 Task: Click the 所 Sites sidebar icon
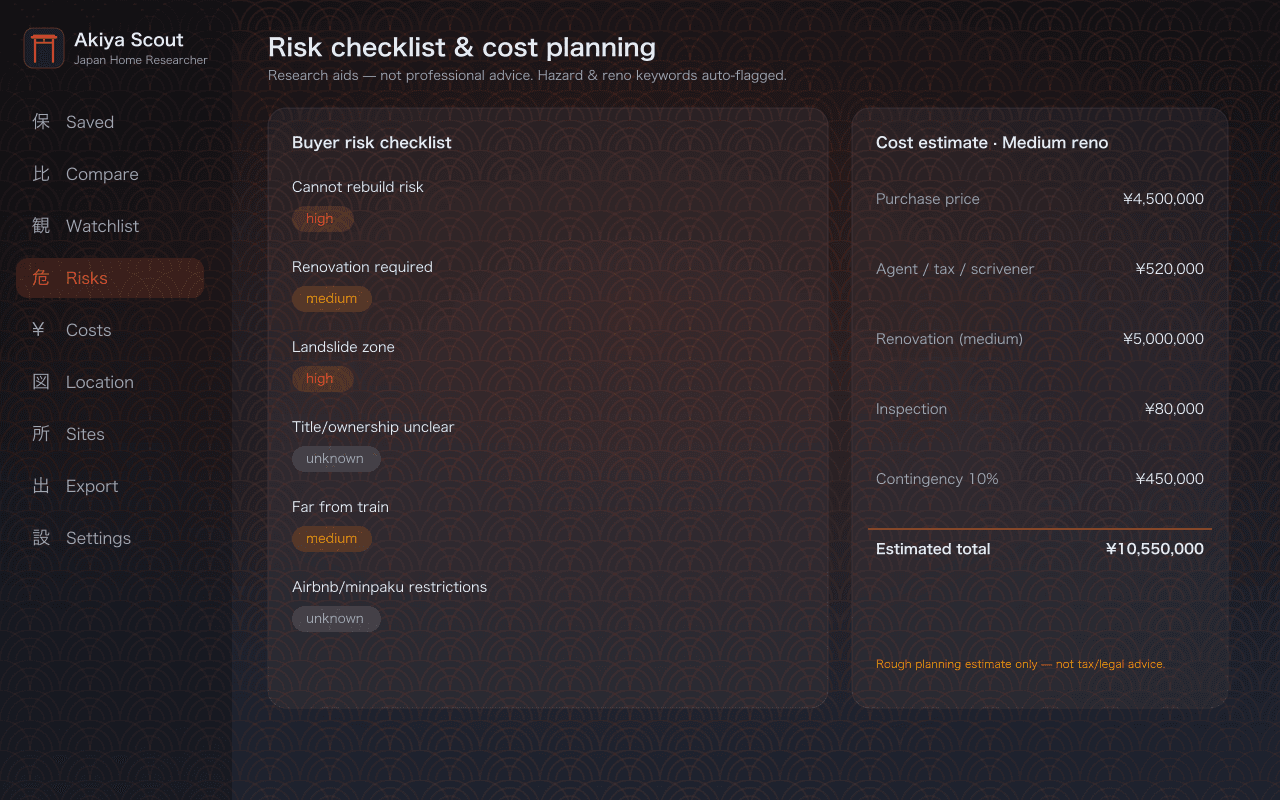point(41,434)
